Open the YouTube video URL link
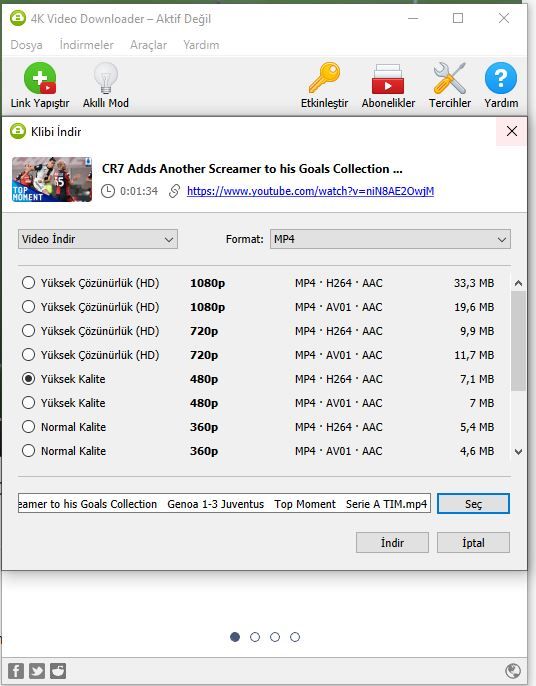 pos(310,191)
